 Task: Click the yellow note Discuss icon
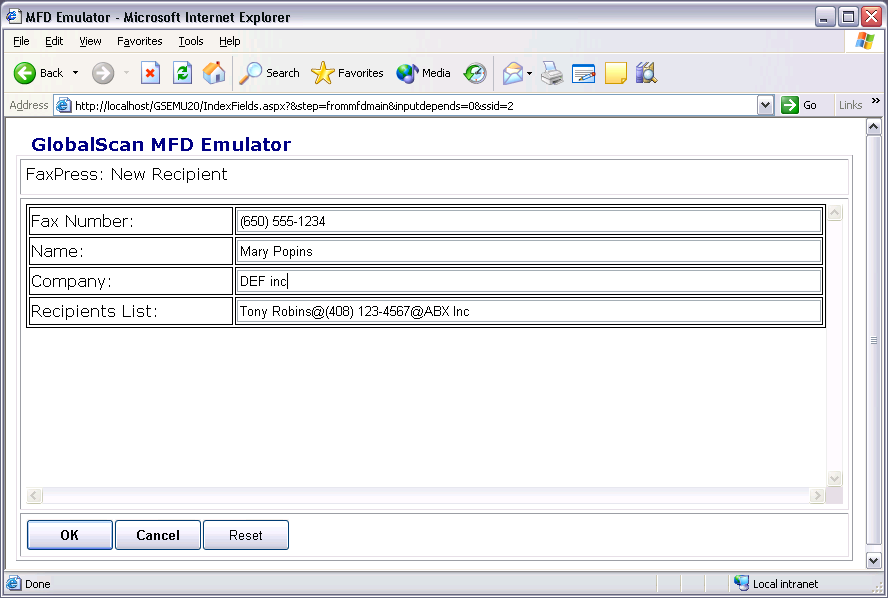[x=616, y=73]
